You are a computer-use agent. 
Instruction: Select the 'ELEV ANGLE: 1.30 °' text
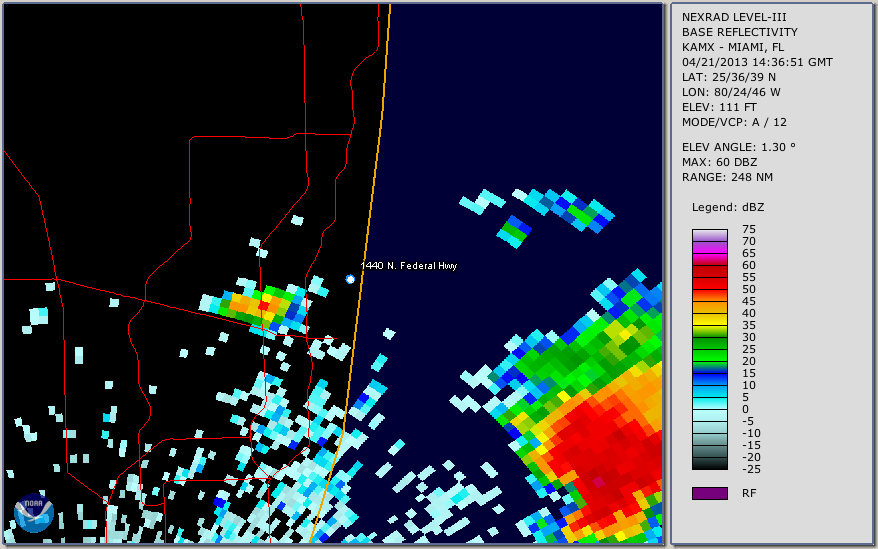click(739, 147)
